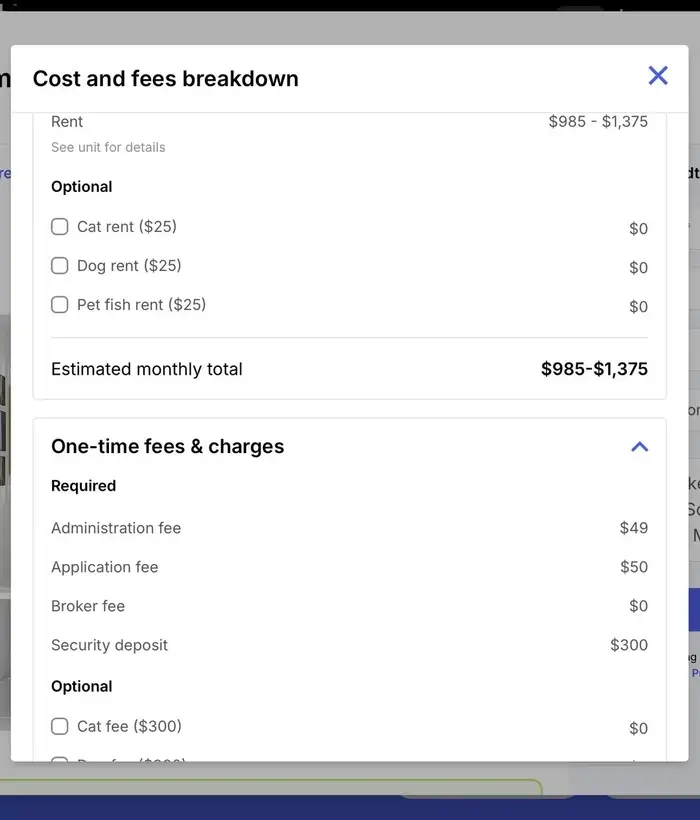The width and height of the screenshot is (700, 820).
Task: Click the Security deposit label
Action: (110, 645)
